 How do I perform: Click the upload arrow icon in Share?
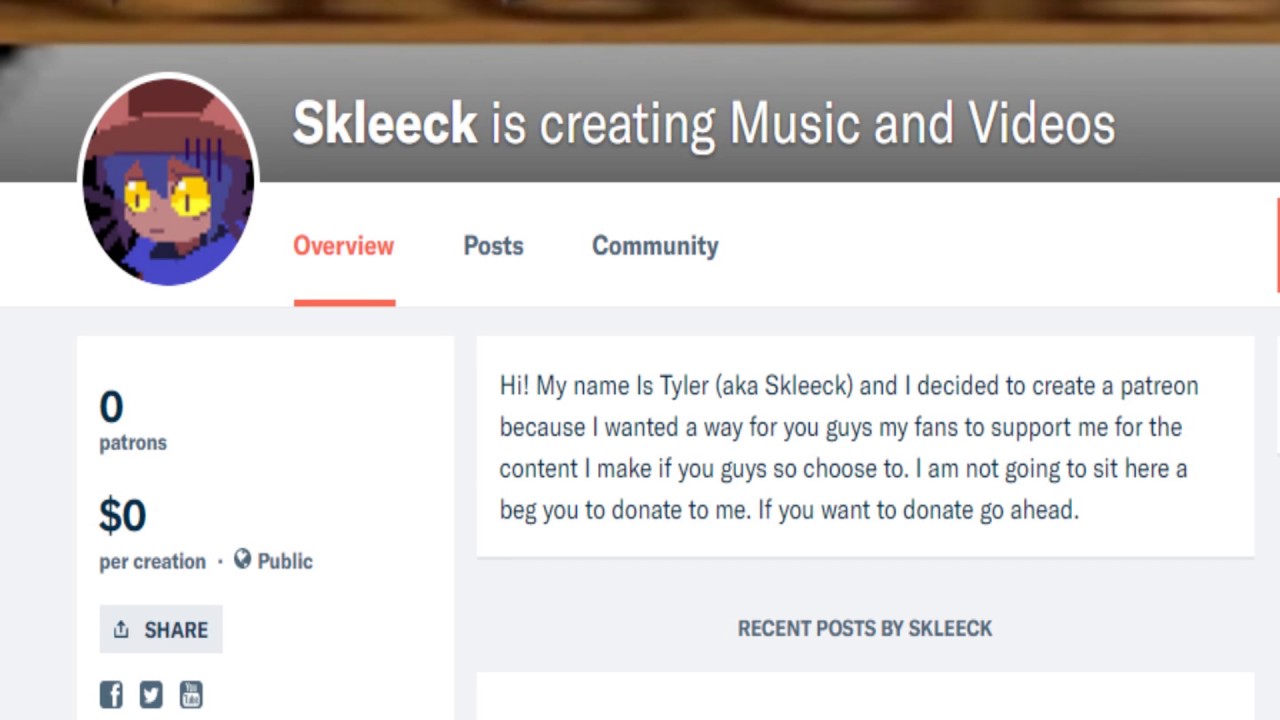[121, 629]
